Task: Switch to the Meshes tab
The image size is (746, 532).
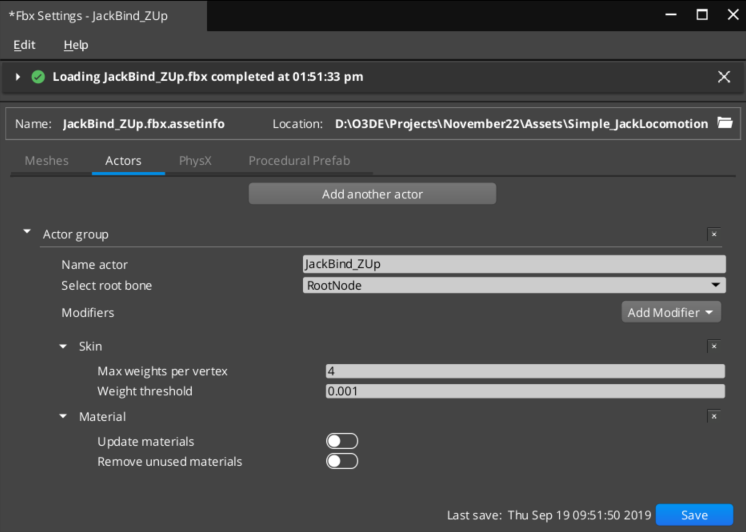Action: (x=46, y=160)
